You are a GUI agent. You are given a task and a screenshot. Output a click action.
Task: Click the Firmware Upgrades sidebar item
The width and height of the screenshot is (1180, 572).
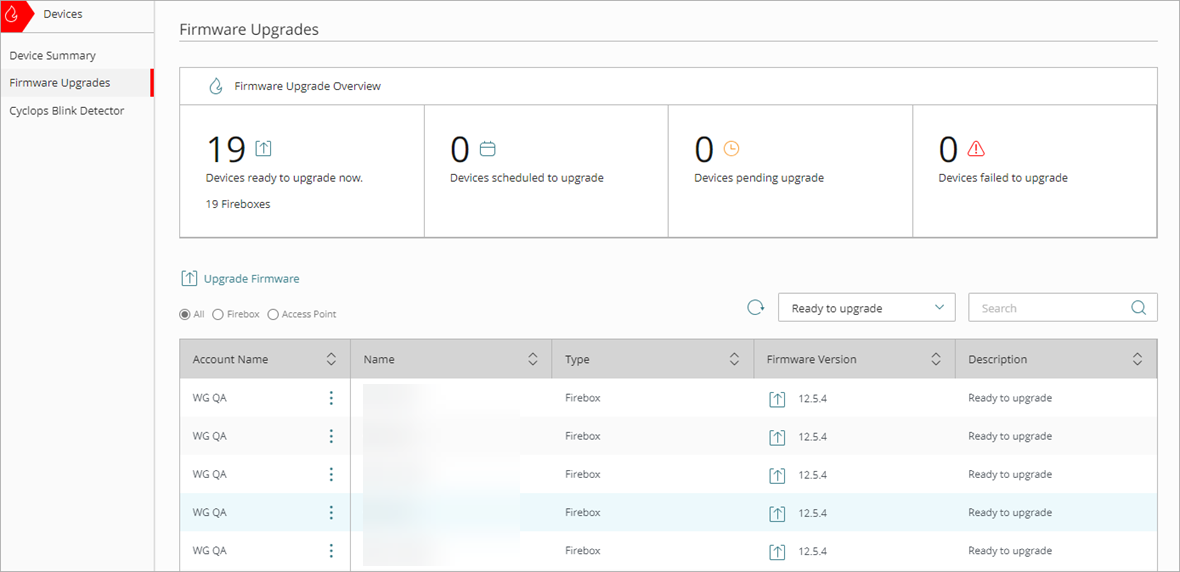pos(60,83)
